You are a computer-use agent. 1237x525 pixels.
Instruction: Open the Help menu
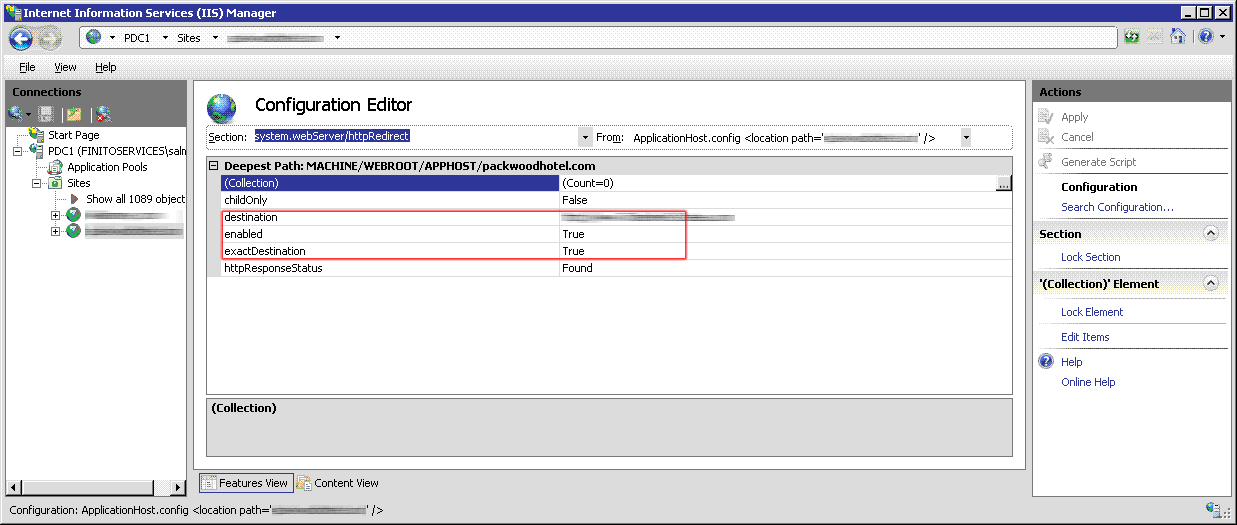(106, 67)
